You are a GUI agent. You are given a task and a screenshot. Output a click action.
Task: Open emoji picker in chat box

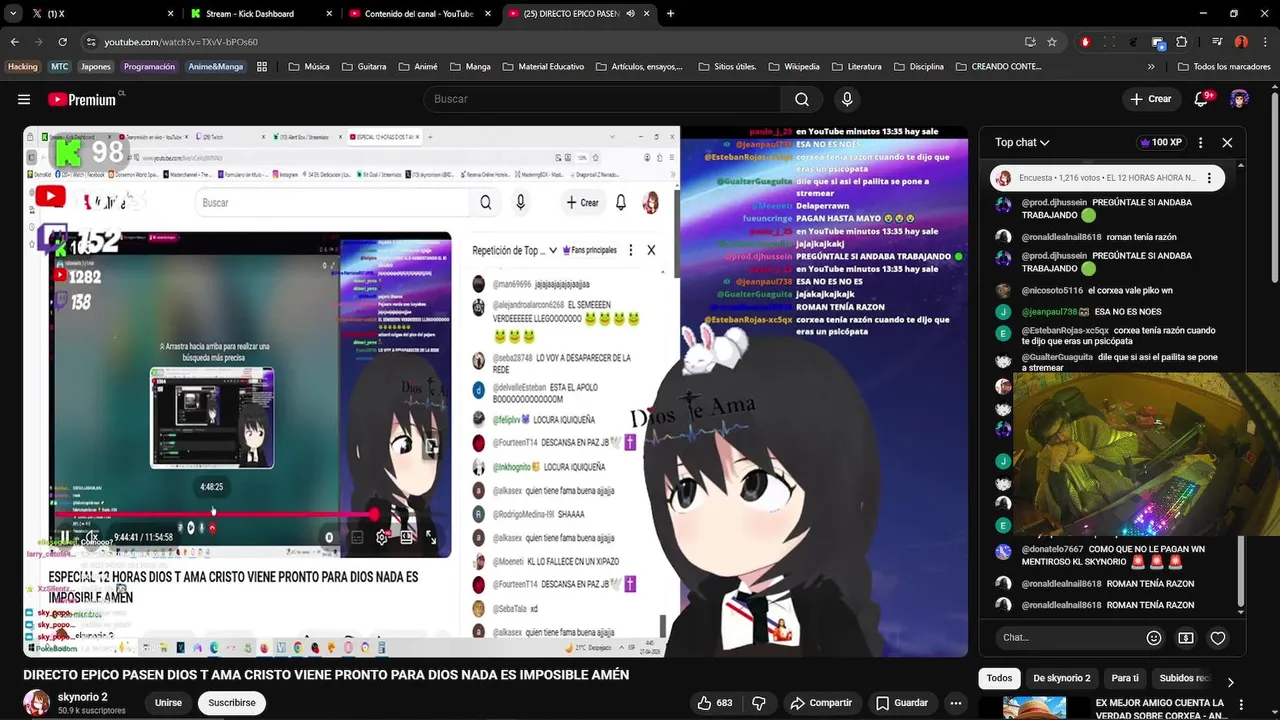point(1154,638)
